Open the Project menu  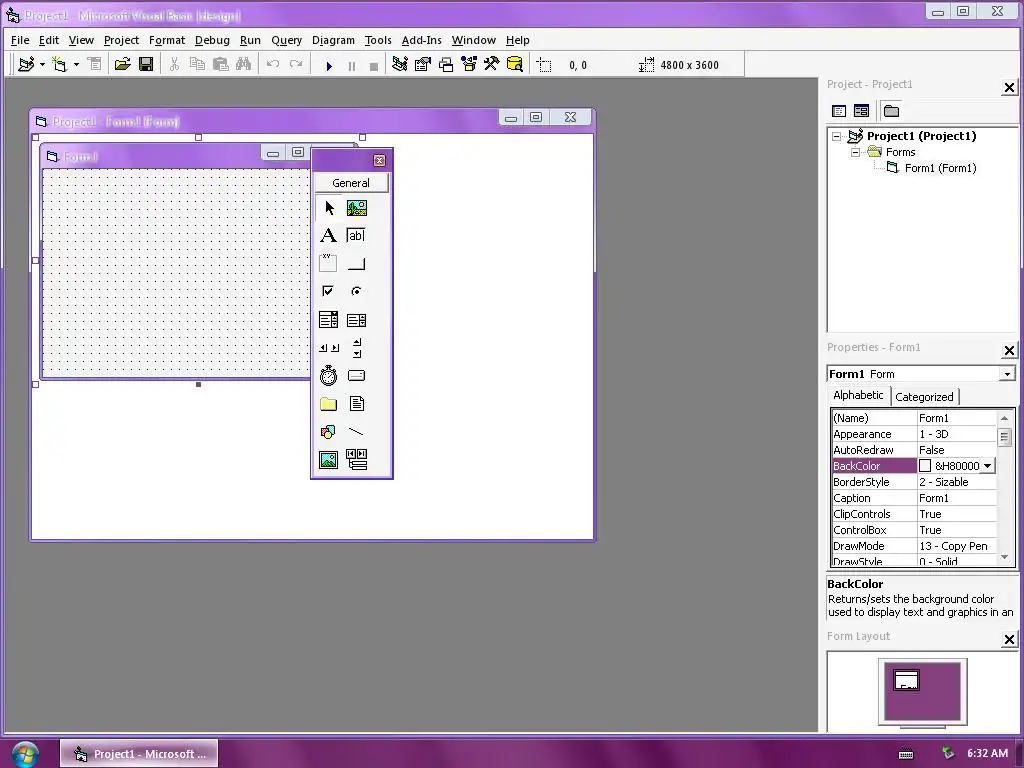point(121,40)
